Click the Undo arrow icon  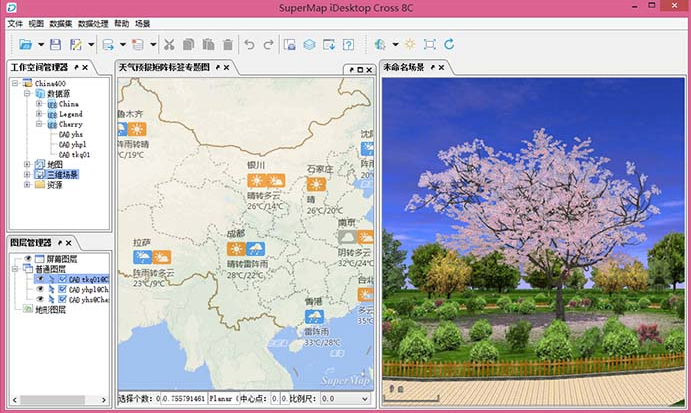[x=249, y=45]
